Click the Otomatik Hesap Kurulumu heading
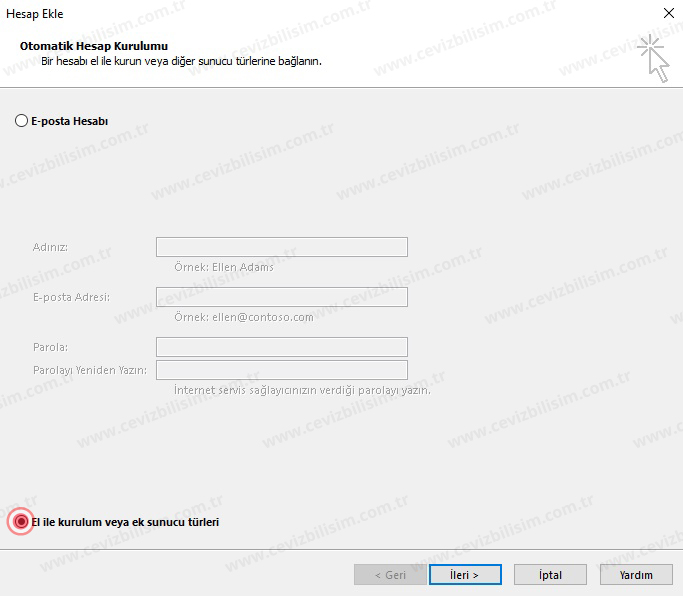 pos(94,46)
